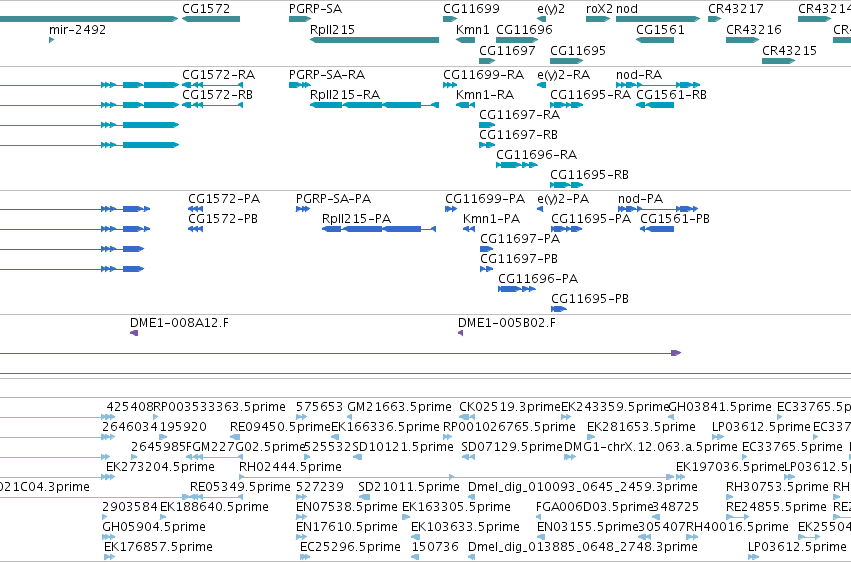The width and height of the screenshot is (851, 562).
Task: Select protein CG11697-PA
Action: pyautogui.click(x=487, y=249)
